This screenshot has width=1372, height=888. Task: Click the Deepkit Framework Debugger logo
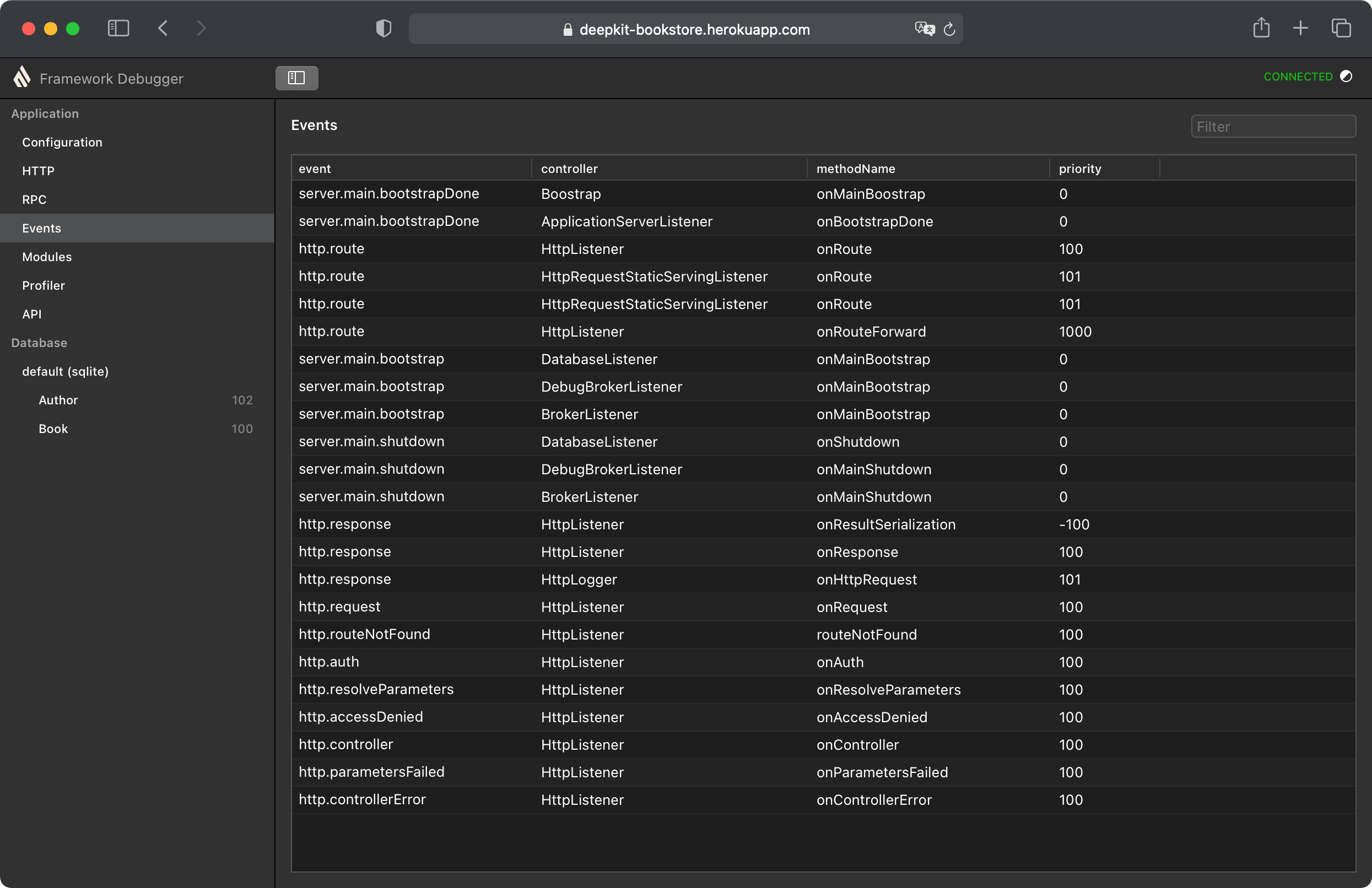[x=22, y=77]
